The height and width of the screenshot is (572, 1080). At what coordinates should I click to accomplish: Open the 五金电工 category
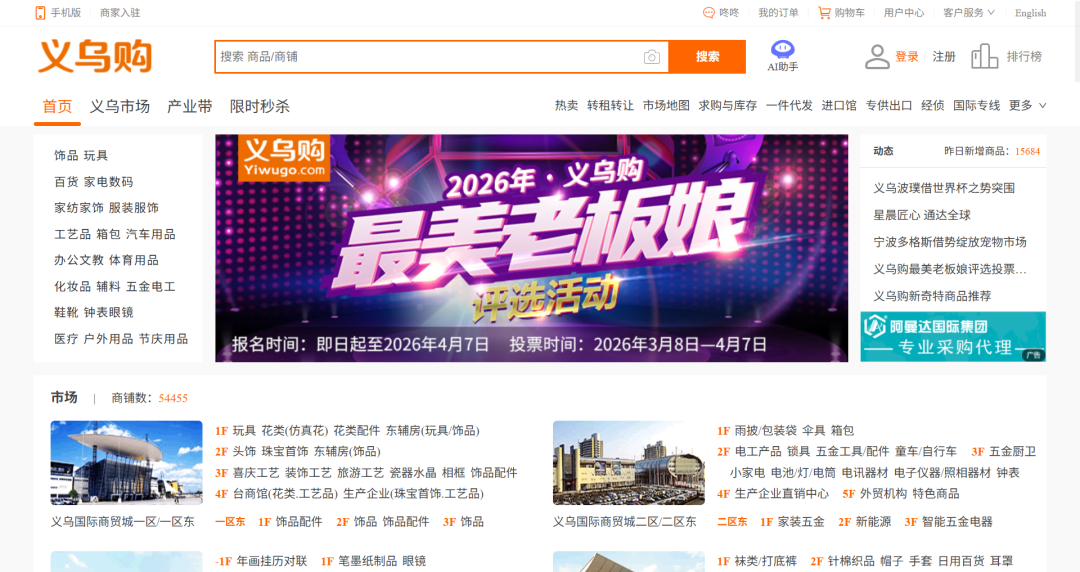pos(150,287)
